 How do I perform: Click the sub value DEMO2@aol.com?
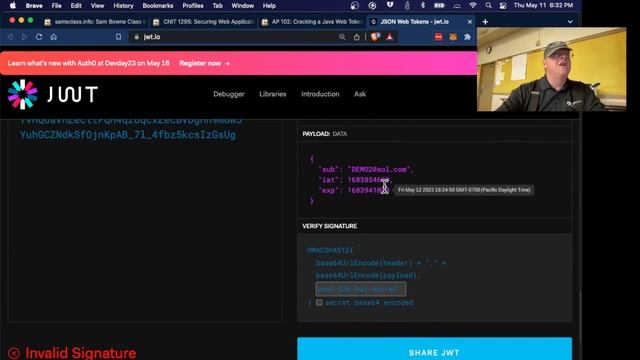coord(379,169)
